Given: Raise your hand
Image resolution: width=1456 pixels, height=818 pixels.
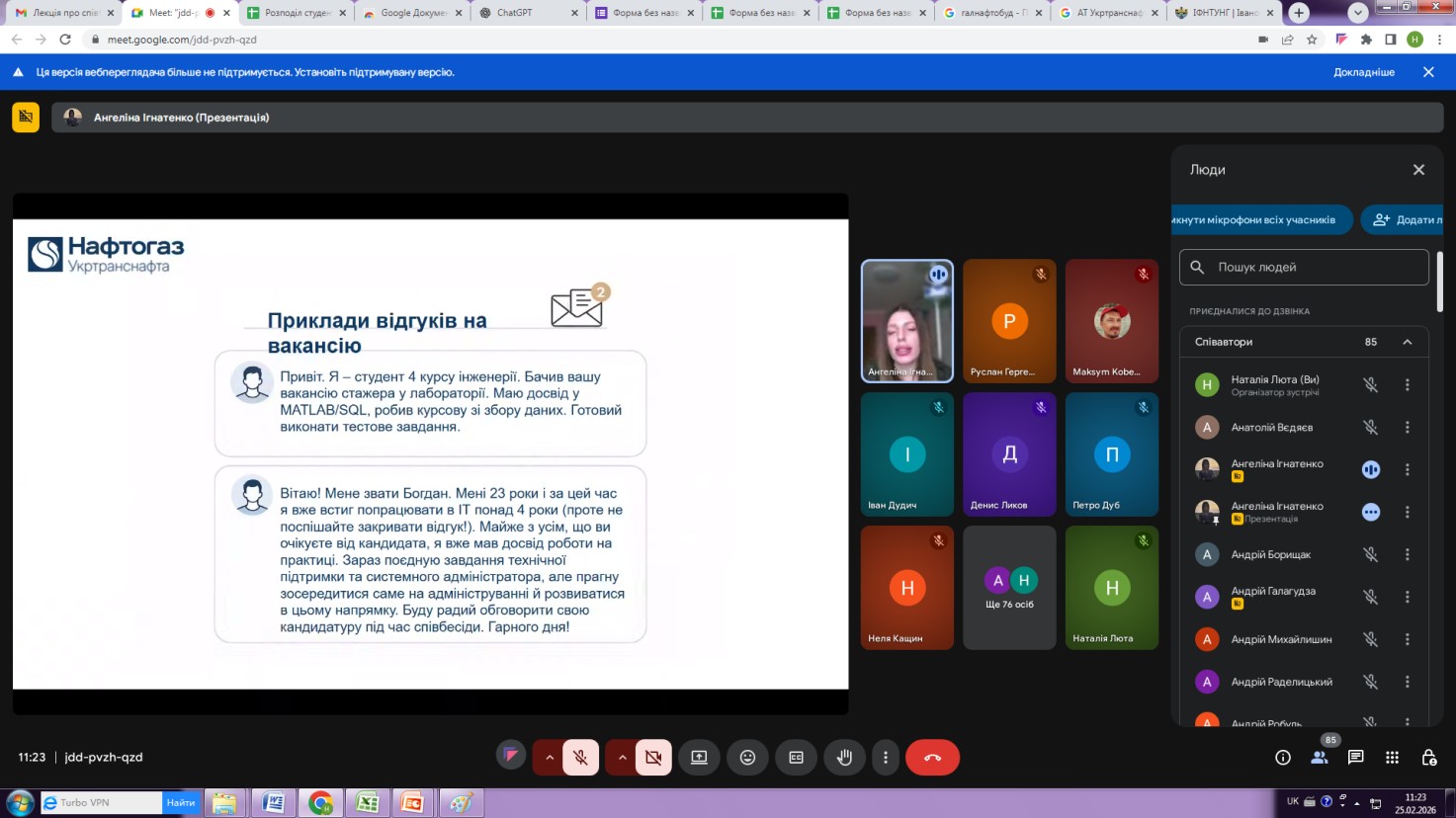Looking at the screenshot, I should [844, 758].
